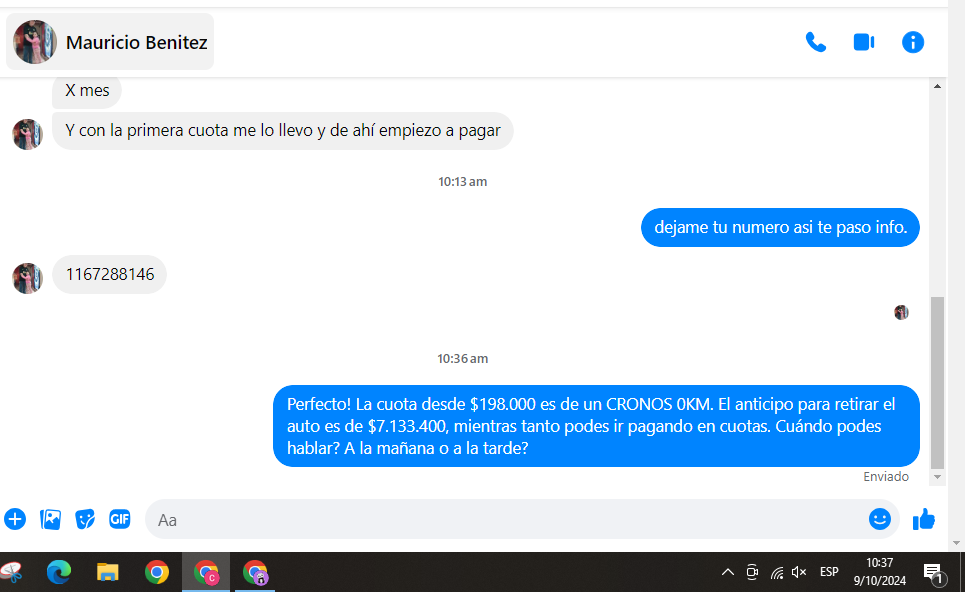Click the muted volume speaker icon
Image resolution: width=965 pixels, height=592 pixels.
[x=799, y=572]
